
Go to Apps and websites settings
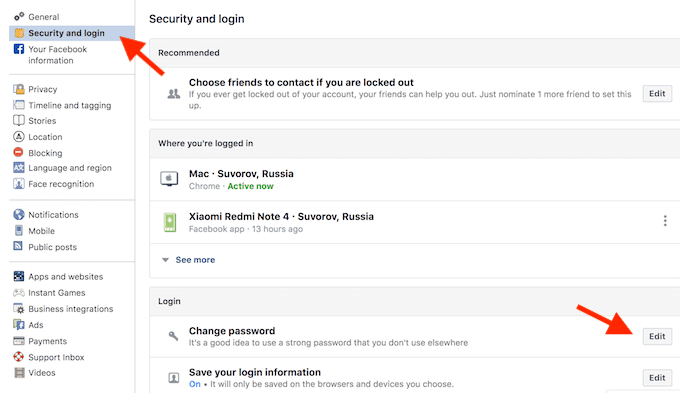click(x=65, y=276)
